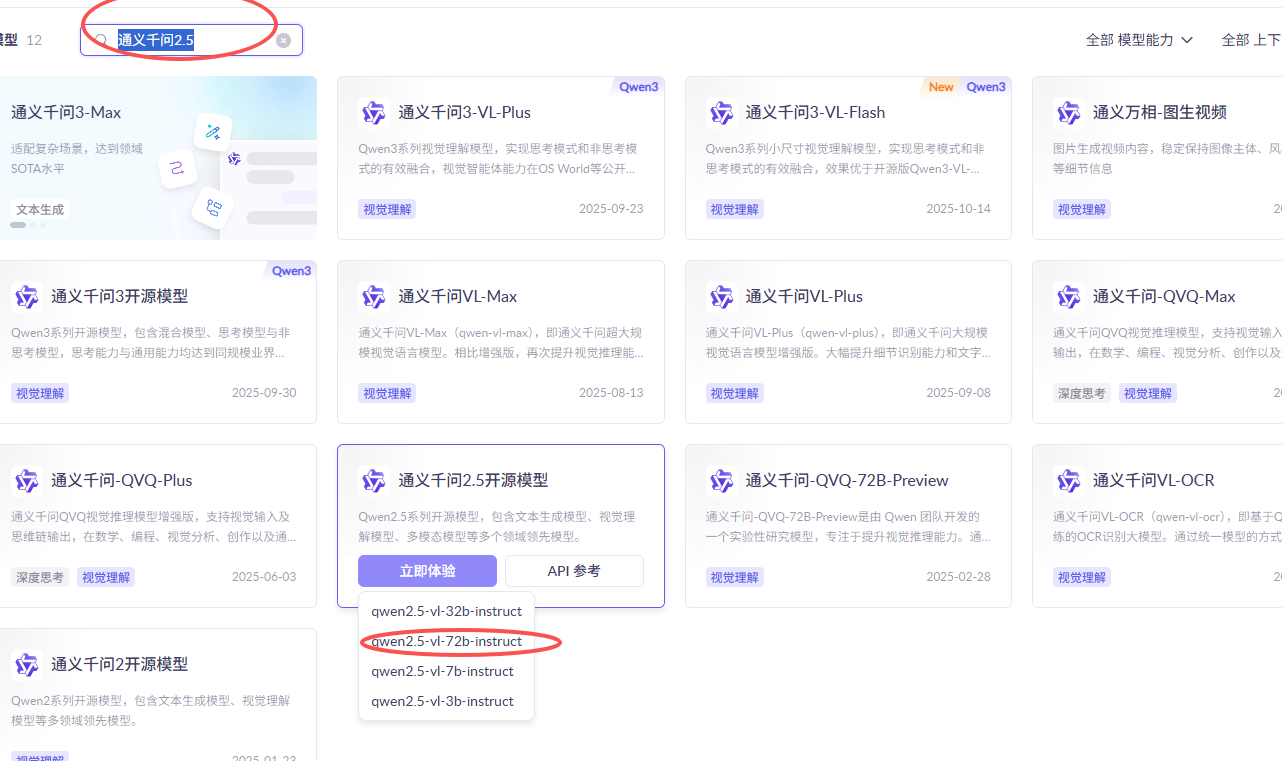Select qwen2.5-vl-32b-instruct from the dropdown list

tap(446, 611)
